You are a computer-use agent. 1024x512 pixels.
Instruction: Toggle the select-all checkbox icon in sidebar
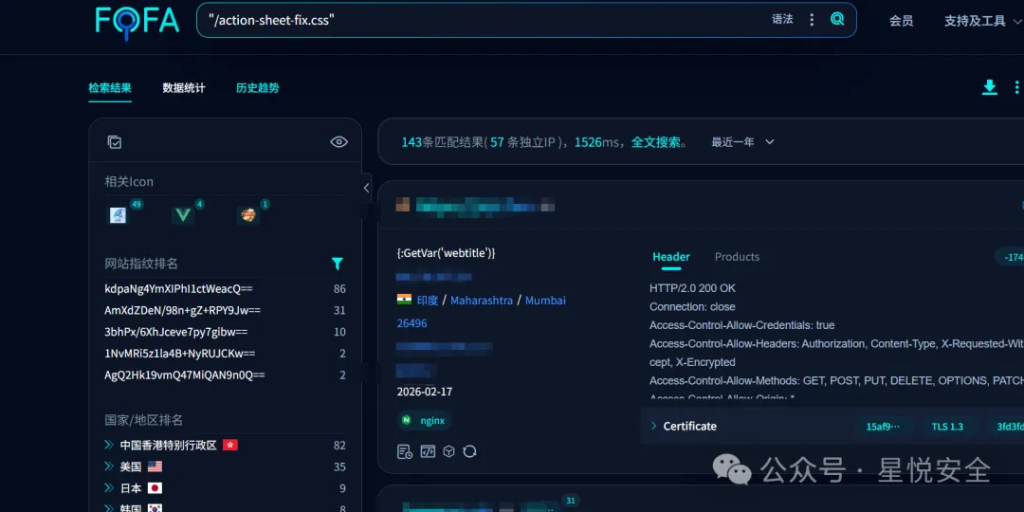click(x=114, y=142)
